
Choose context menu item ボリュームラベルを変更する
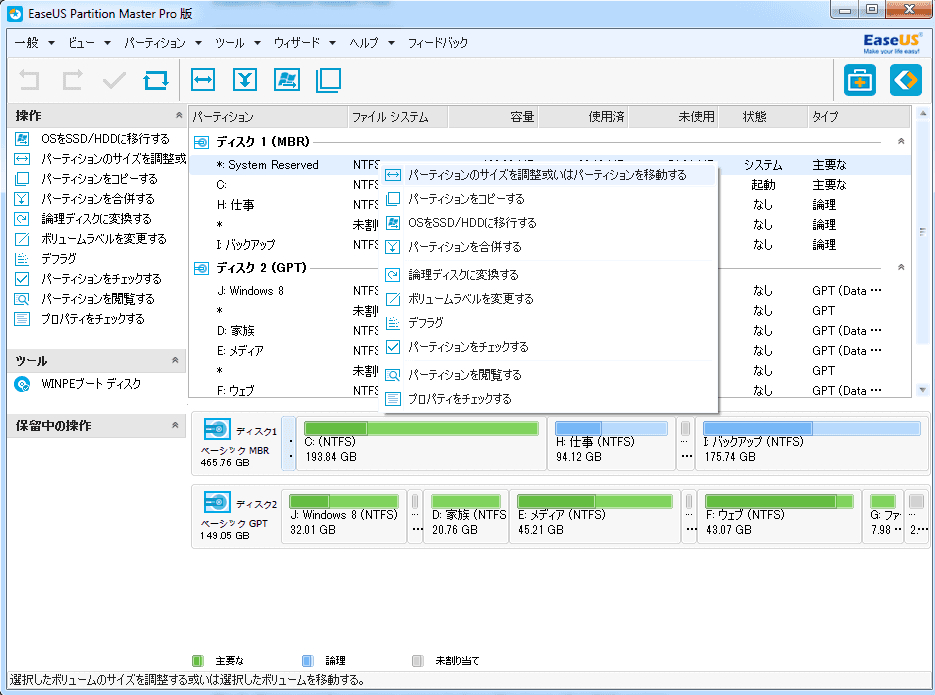coord(548,299)
